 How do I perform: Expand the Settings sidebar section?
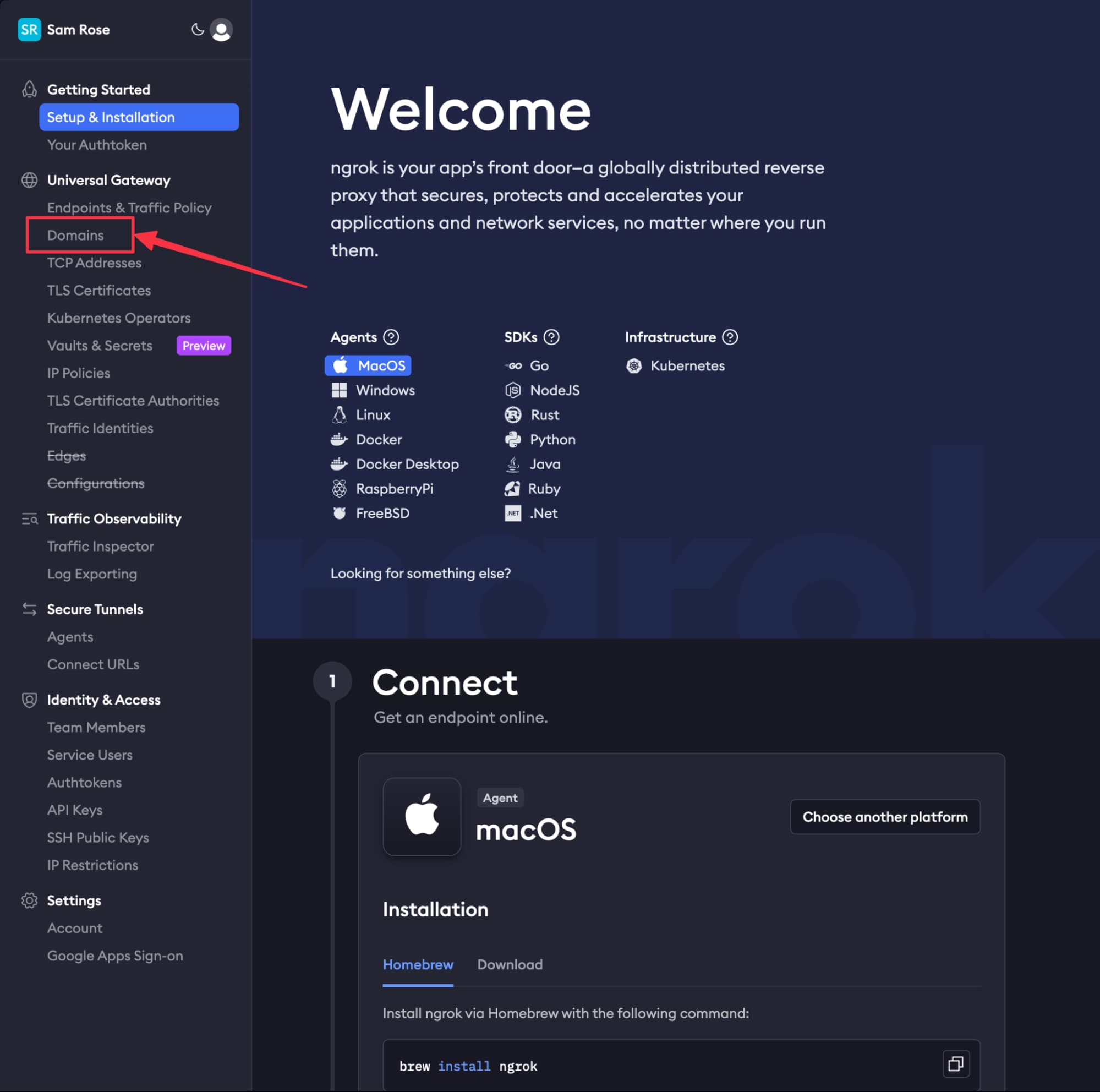74,900
